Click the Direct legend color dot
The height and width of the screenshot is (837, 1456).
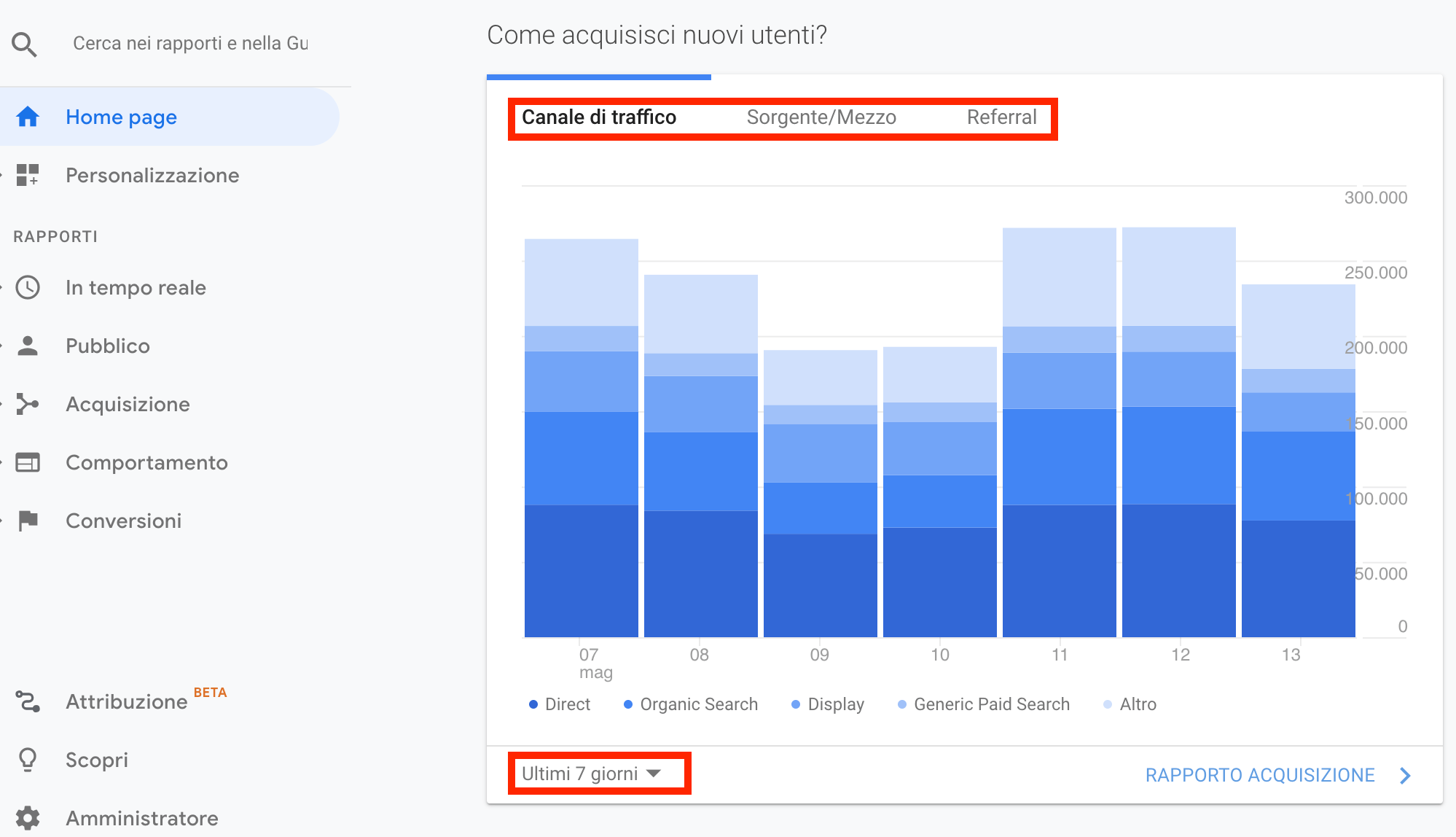coord(533,704)
